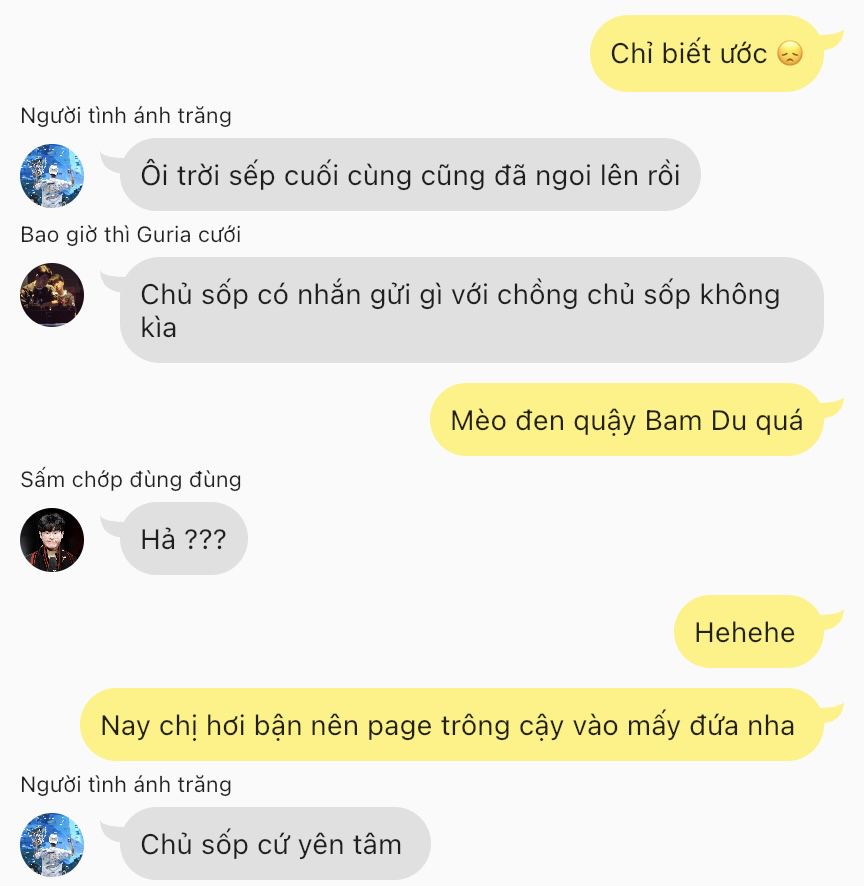Tap the avatar next to Chủ sốp cứ yên tâm
Screen dimensions: 864x886
[52, 844]
